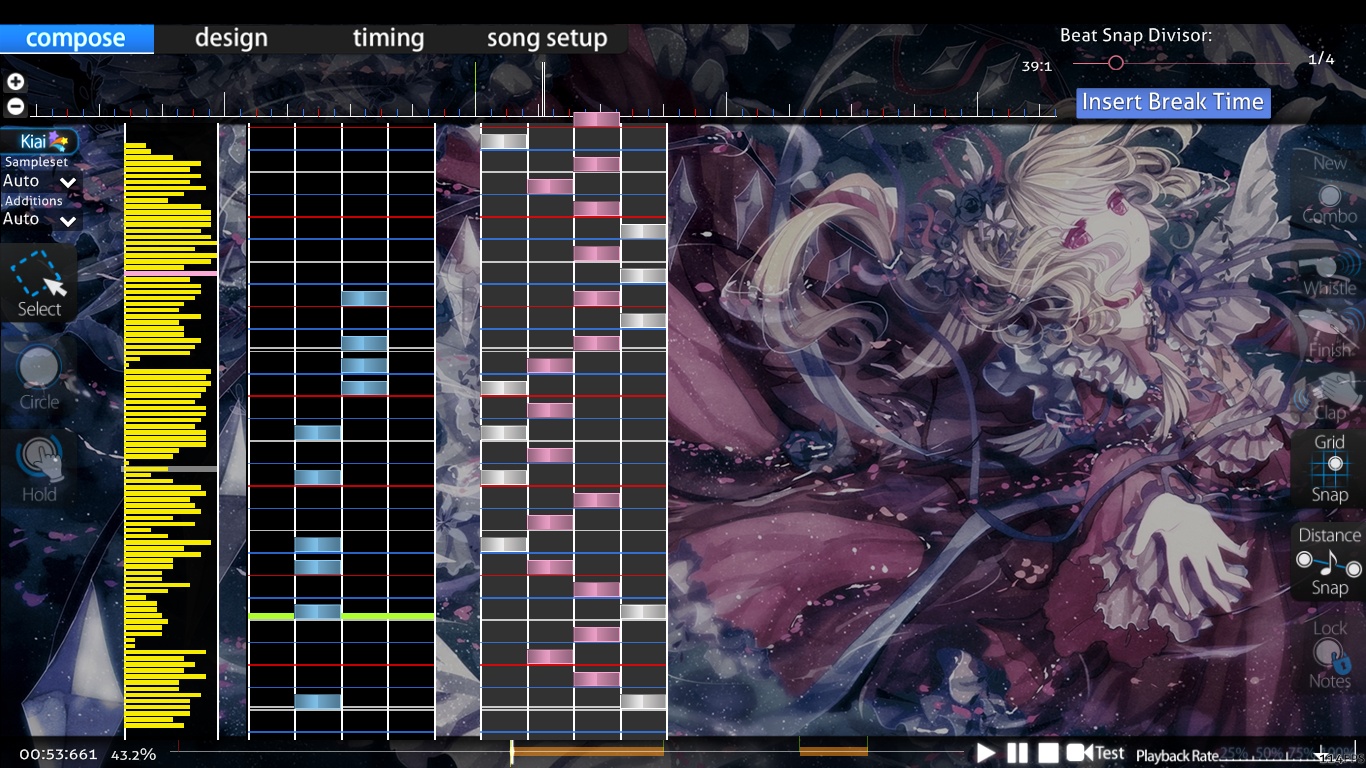
Task: Open the Additions Auto dropdown
Action: click(x=40, y=219)
